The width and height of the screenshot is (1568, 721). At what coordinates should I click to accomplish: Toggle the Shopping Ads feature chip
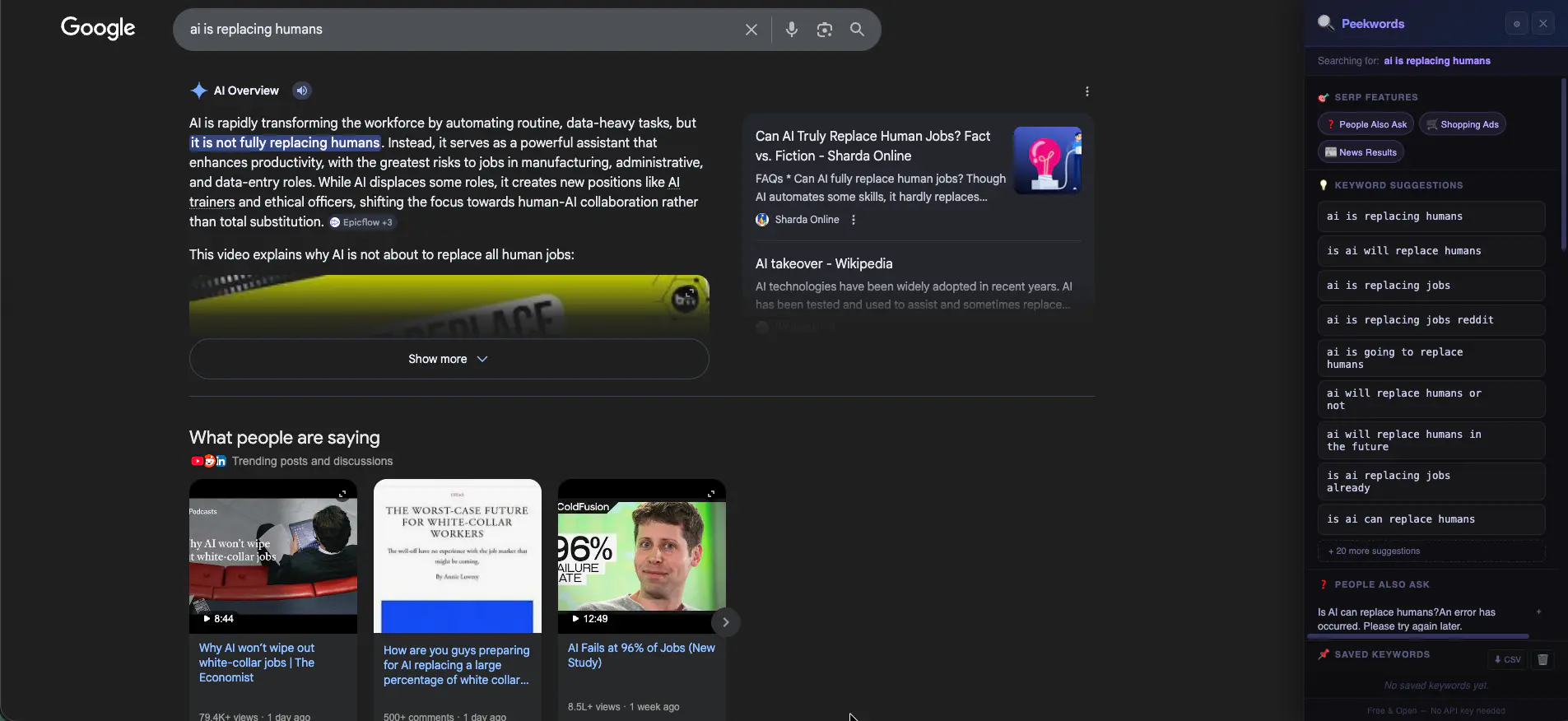(1462, 124)
